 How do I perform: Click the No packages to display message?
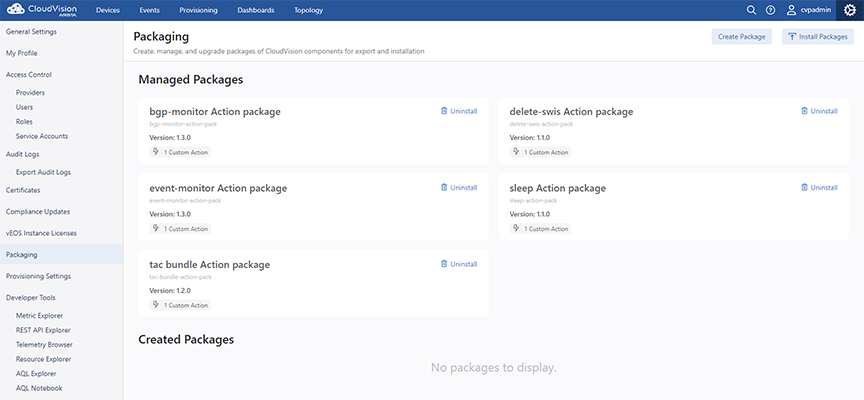[494, 367]
